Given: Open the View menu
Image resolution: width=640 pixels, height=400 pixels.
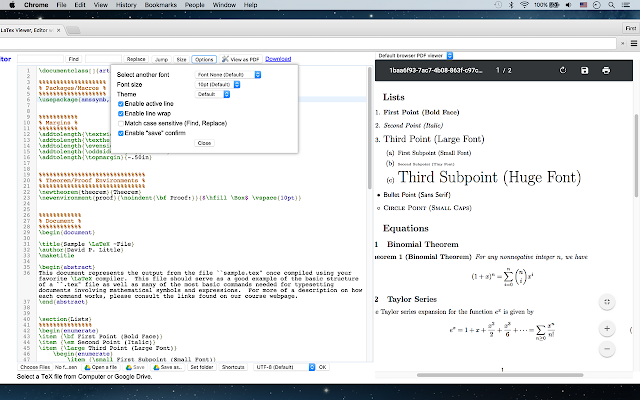Looking at the screenshot, I should [x=100, y=5].
